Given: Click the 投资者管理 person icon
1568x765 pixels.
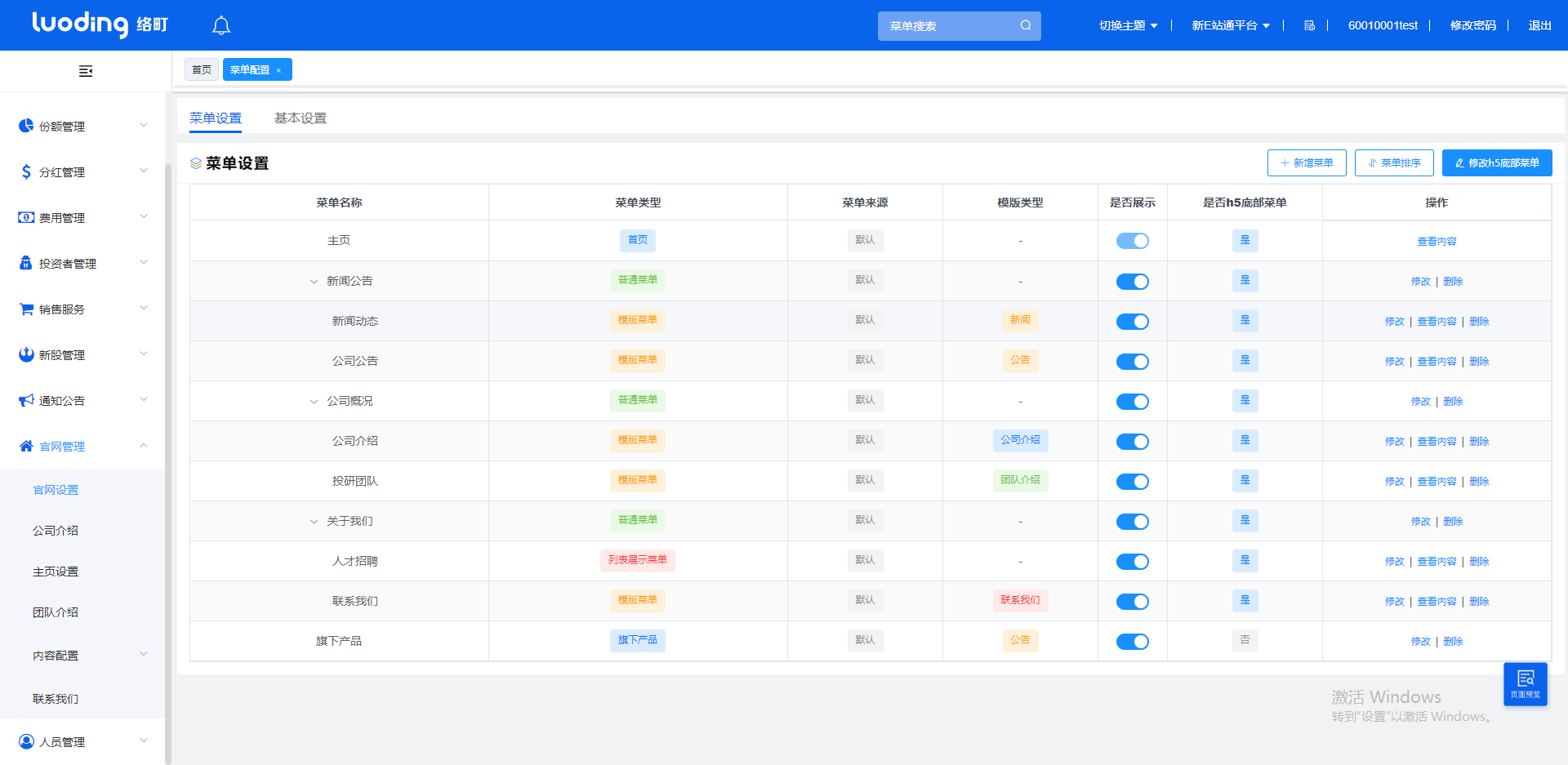Looking at the screenshot, I should (x=26, y=263).
